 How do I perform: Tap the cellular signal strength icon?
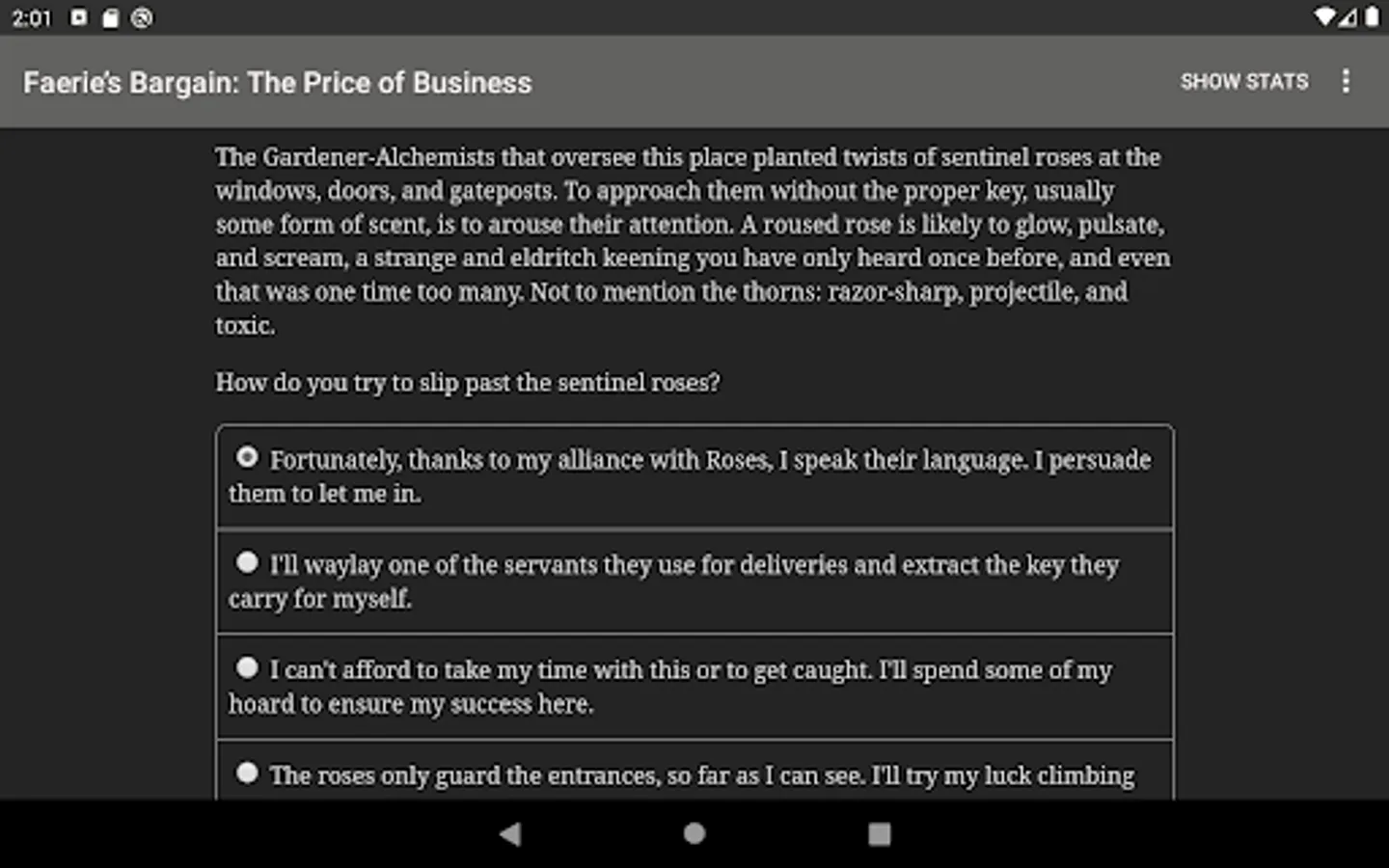[x=1348, y=17]
